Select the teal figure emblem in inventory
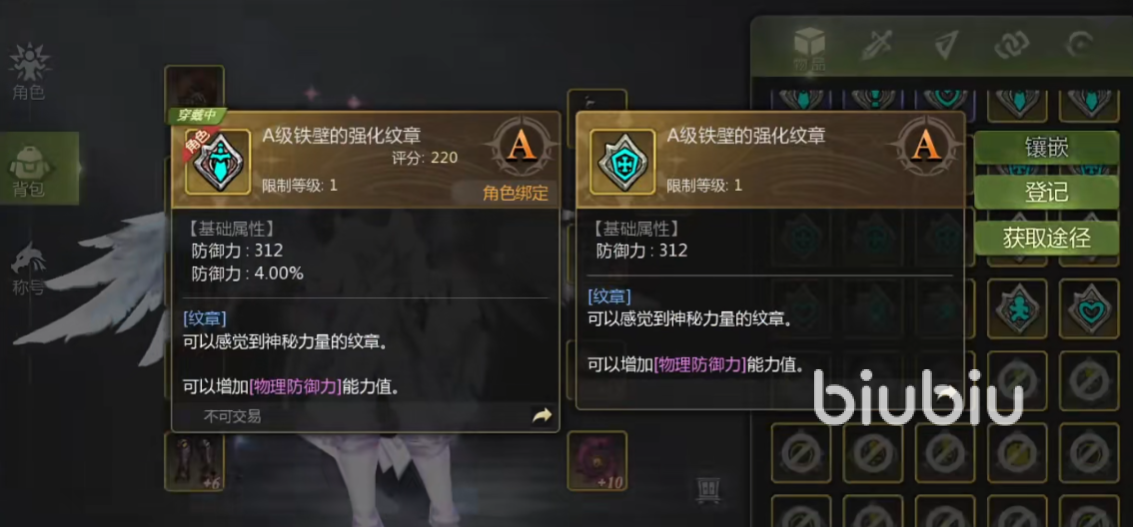Image resolution: width=1133 pixels, height=527 pixels. [1017, 309]
